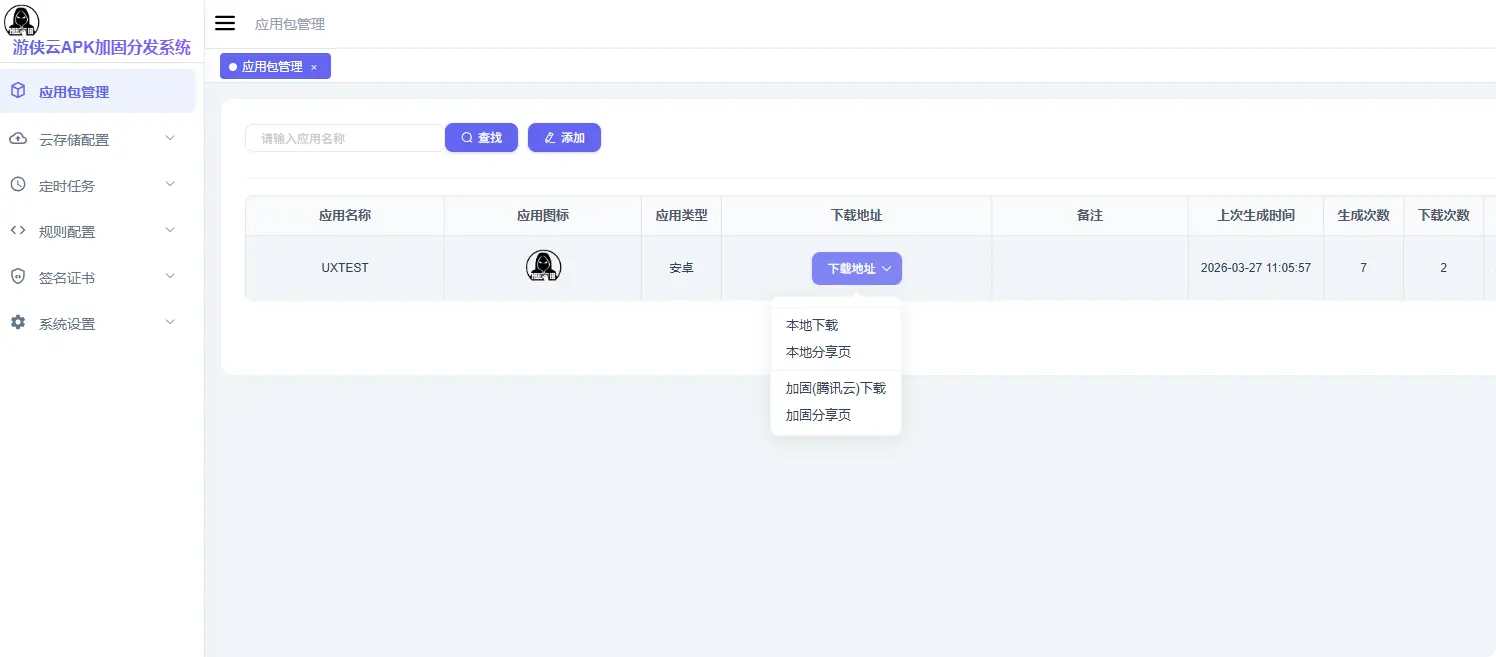Click the clock icon for 定时任务
1496x657 pixels.
pos(18,185)
